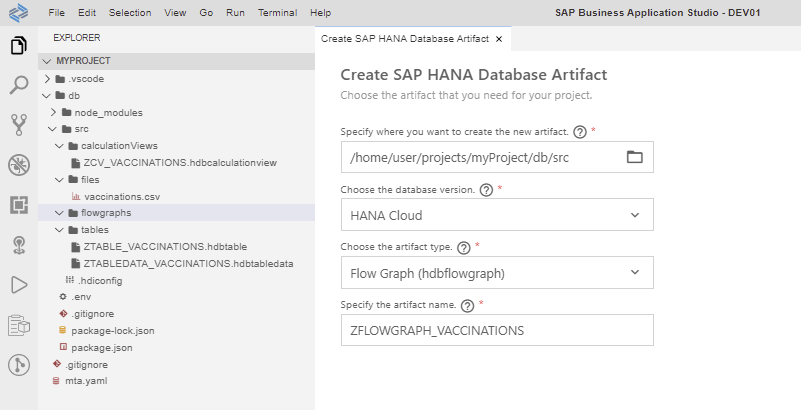Click the .env gear file icon
801x410 pixels.
click(63, 297)
